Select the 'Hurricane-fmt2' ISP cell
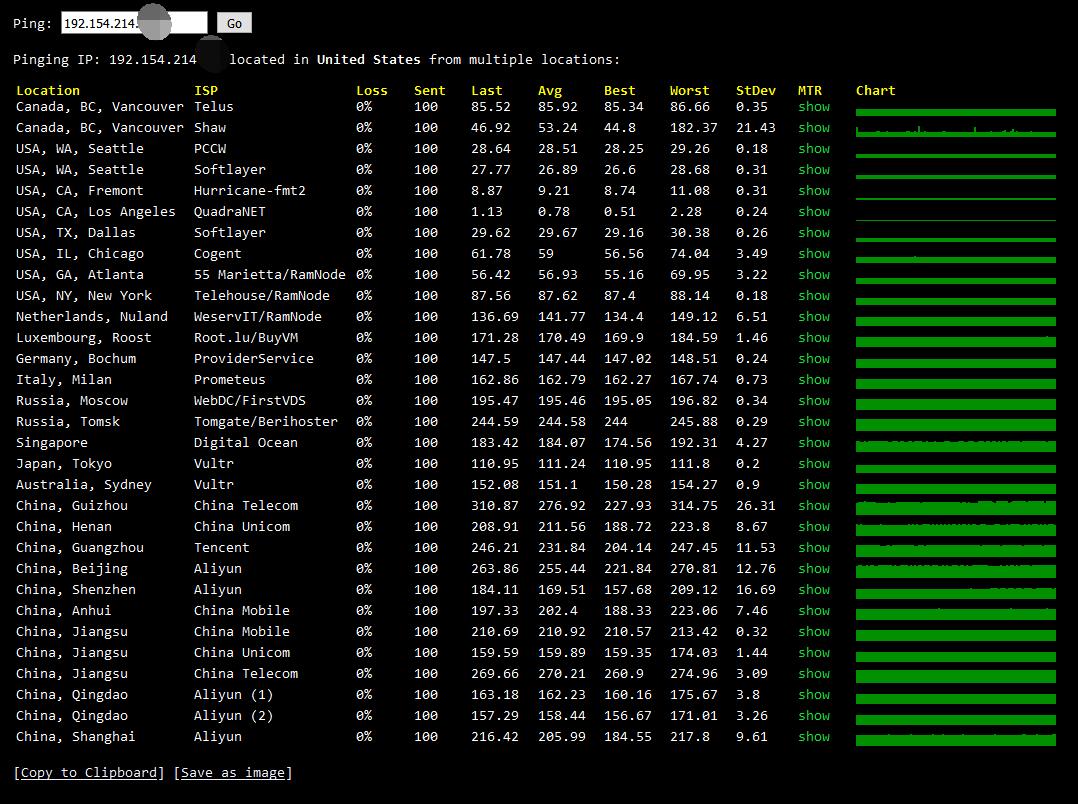1078x804 pixels. [250, 191]
